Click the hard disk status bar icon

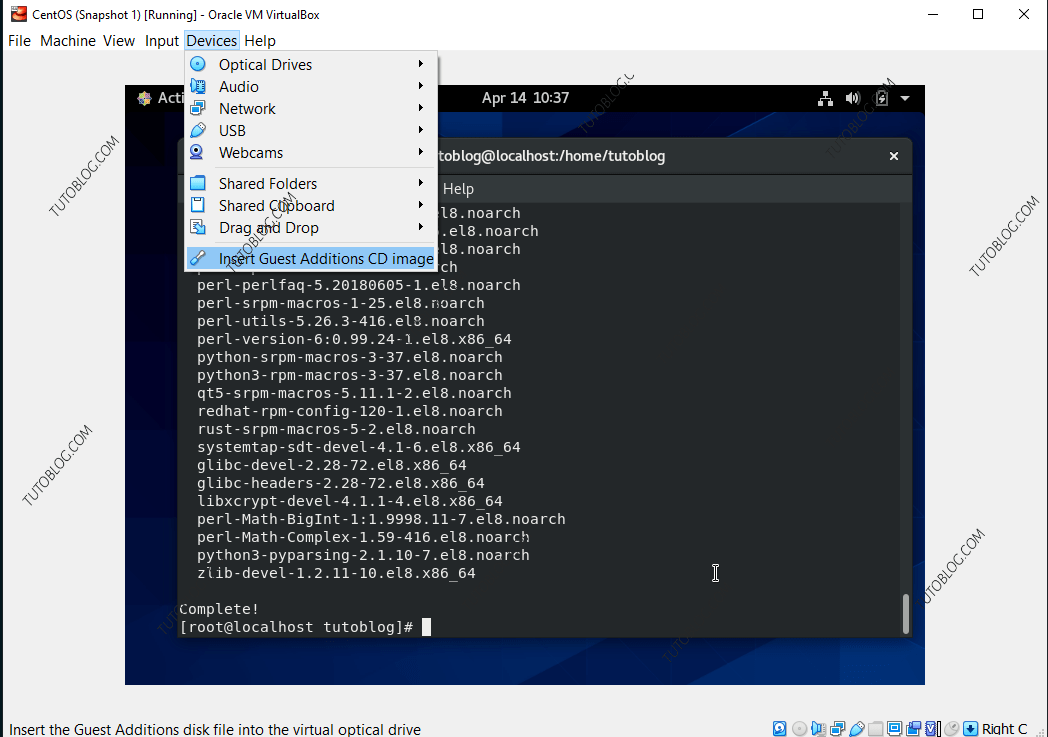click(780, 729)
